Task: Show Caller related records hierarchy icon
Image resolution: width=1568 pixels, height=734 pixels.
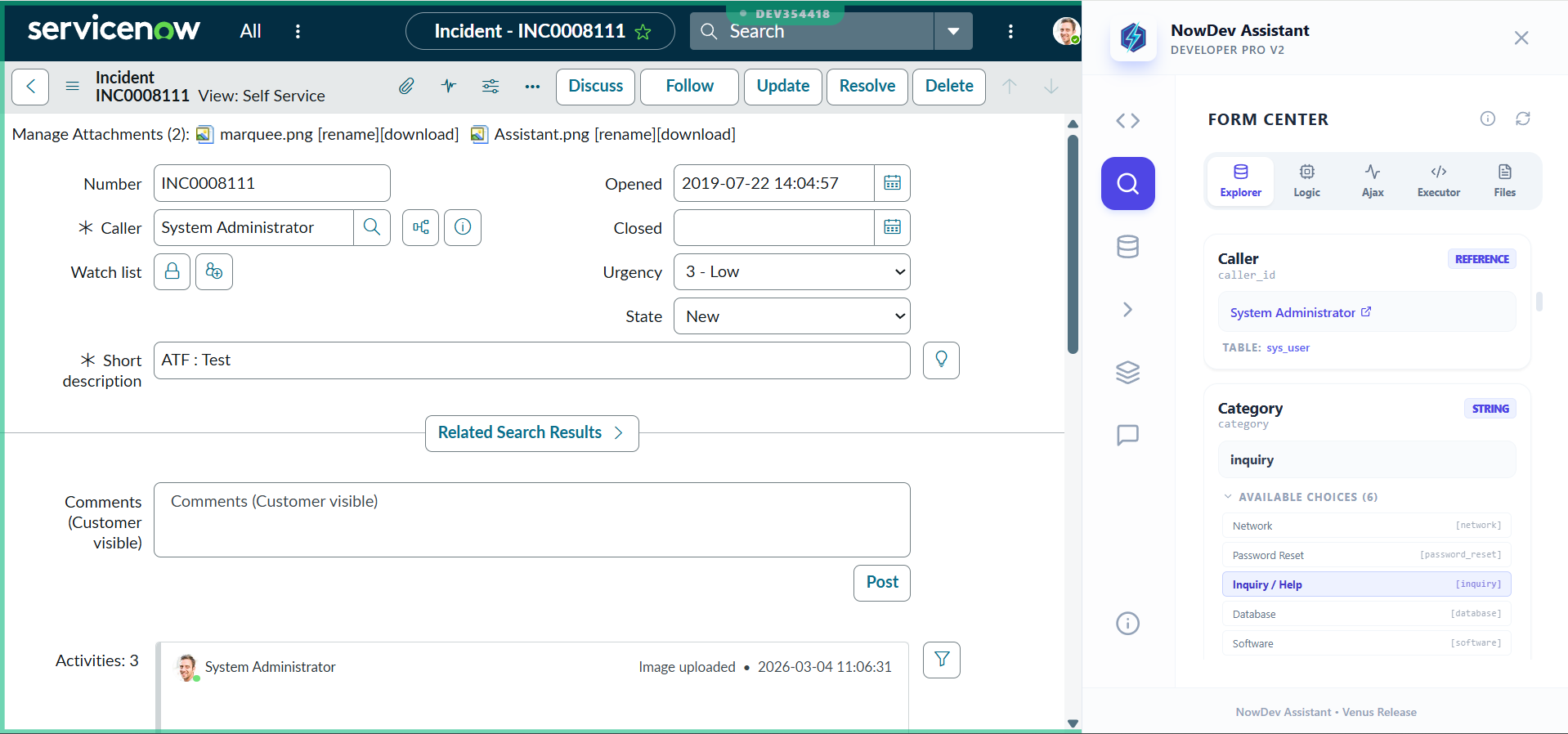Action: 421,227
